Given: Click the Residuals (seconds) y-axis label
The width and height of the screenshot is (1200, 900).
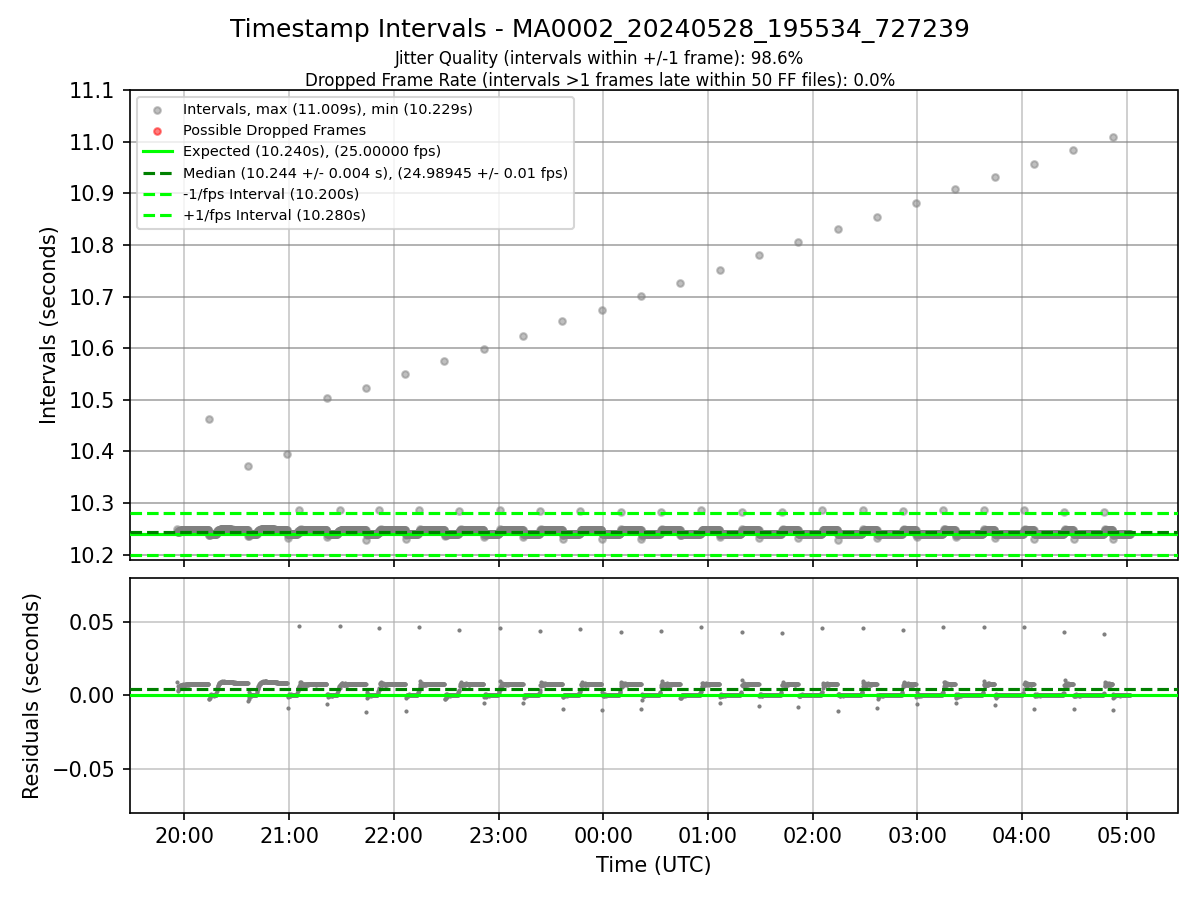Looking at the screenshot, I should [31, 696].
